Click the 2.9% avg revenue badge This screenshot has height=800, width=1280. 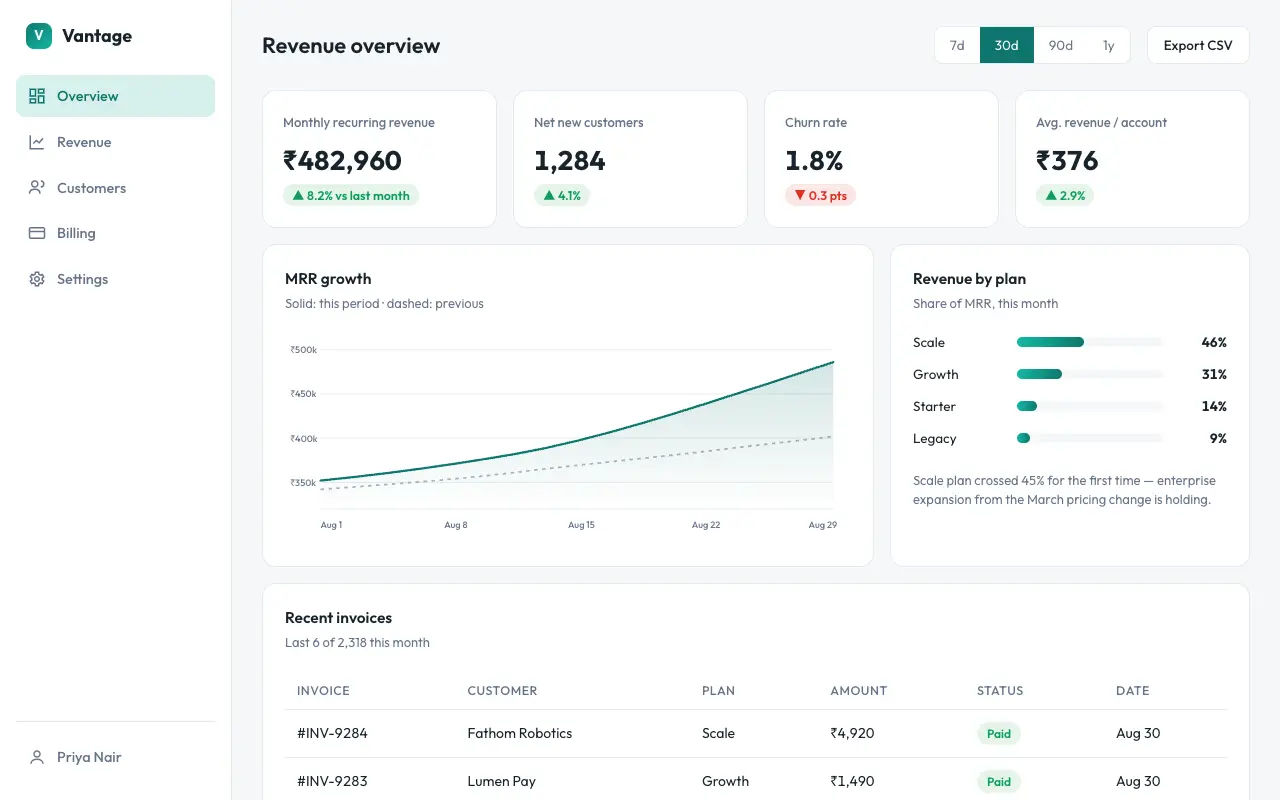coord(1065,196)
